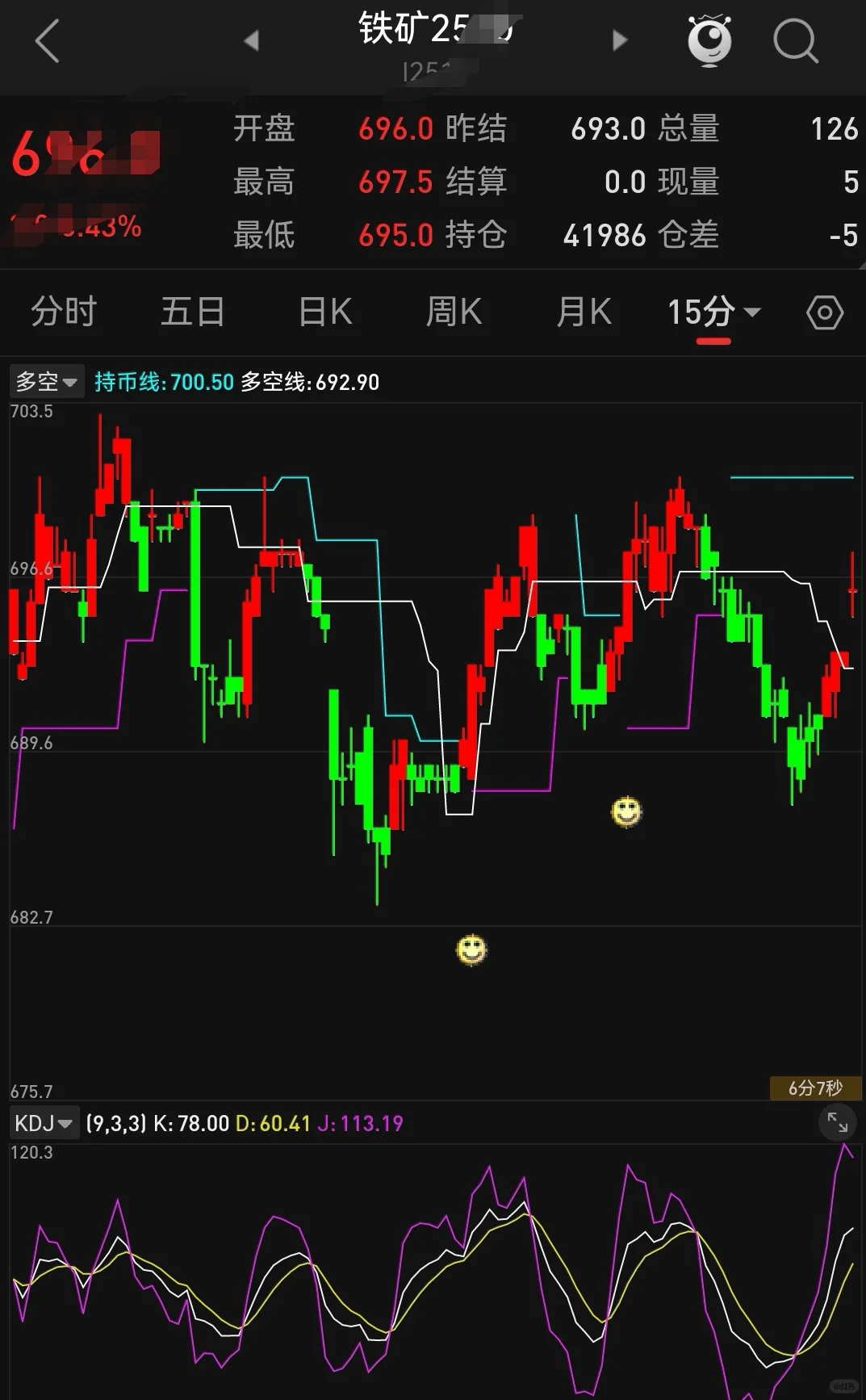Open the 15分 period dropdown
Viewport: 866px width, 1400px height.
[x=713, y=312]
